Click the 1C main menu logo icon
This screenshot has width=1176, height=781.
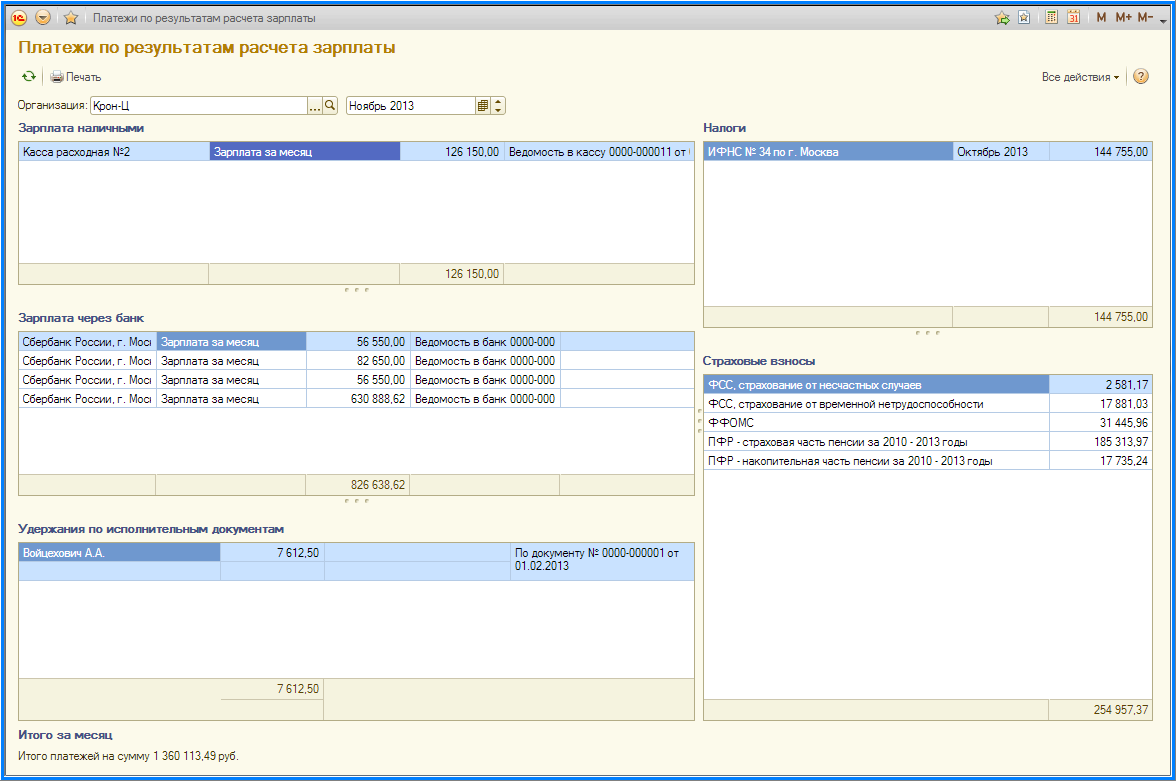tap(19, 17)
